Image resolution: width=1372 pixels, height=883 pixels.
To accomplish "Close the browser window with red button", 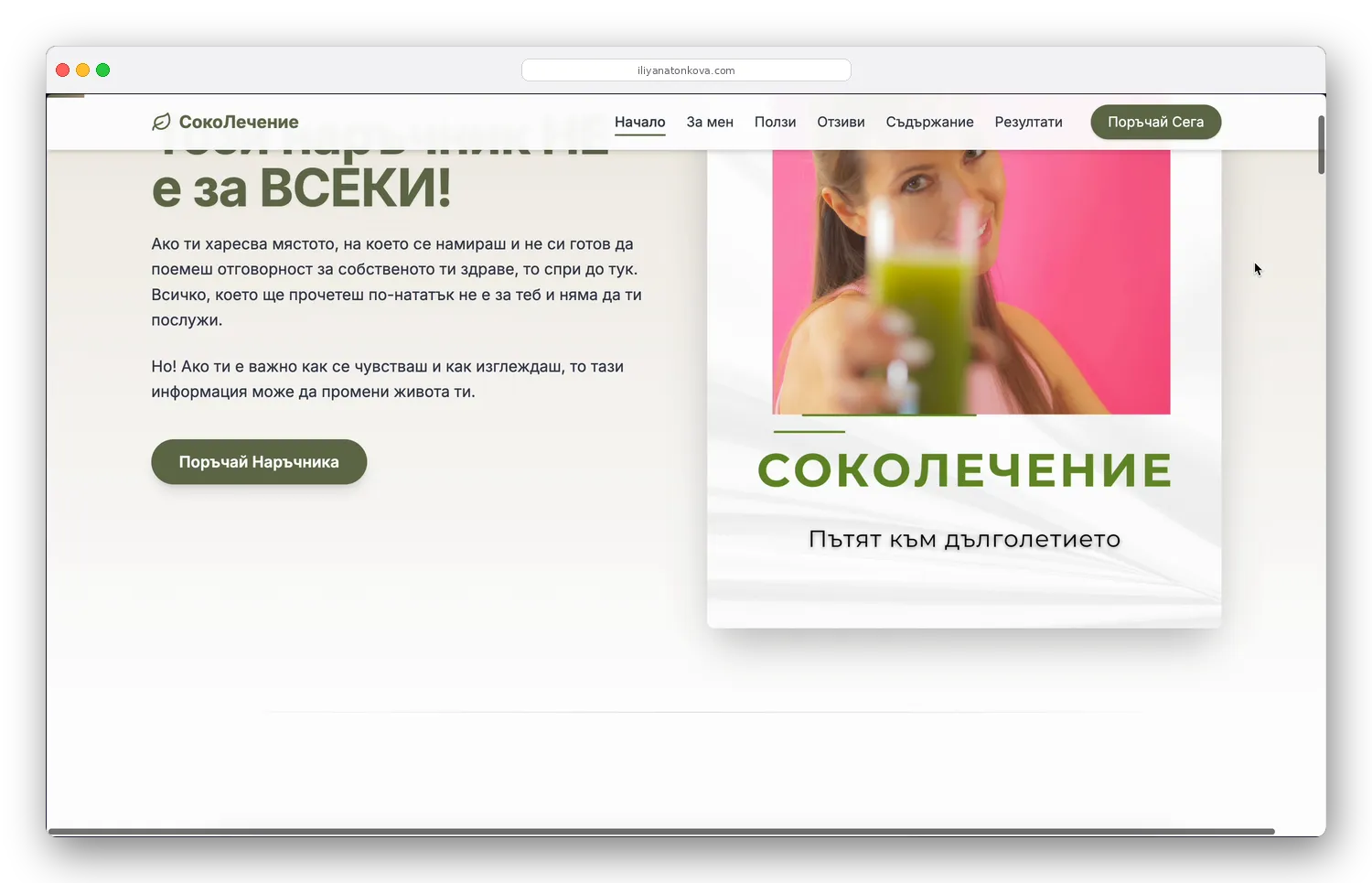I will coord(63,70).
